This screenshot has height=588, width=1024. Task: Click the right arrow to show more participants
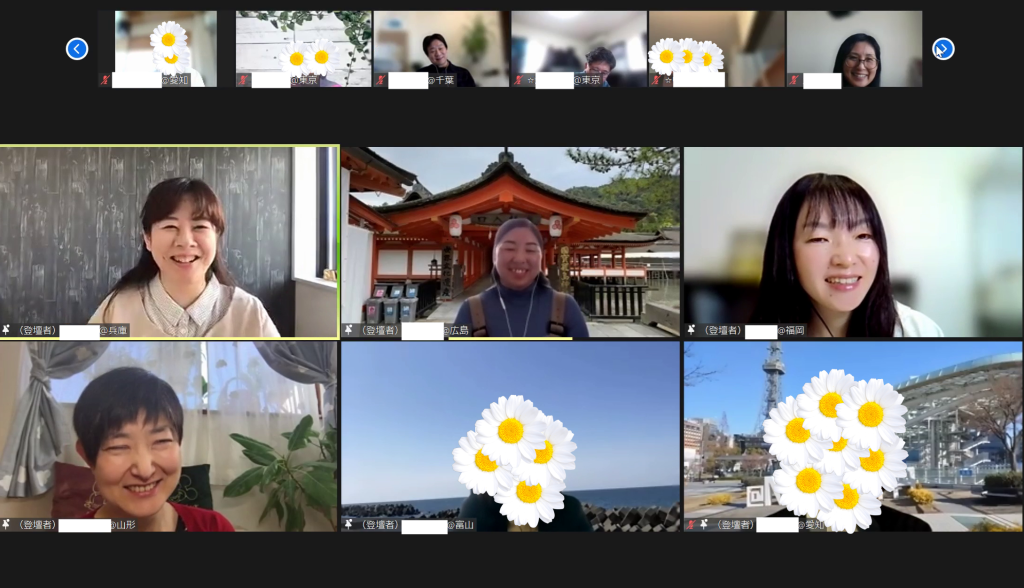click(942, 48)
